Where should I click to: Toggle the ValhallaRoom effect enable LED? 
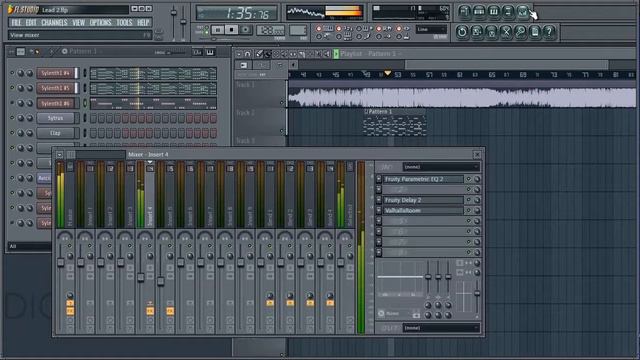coord(469,211)
